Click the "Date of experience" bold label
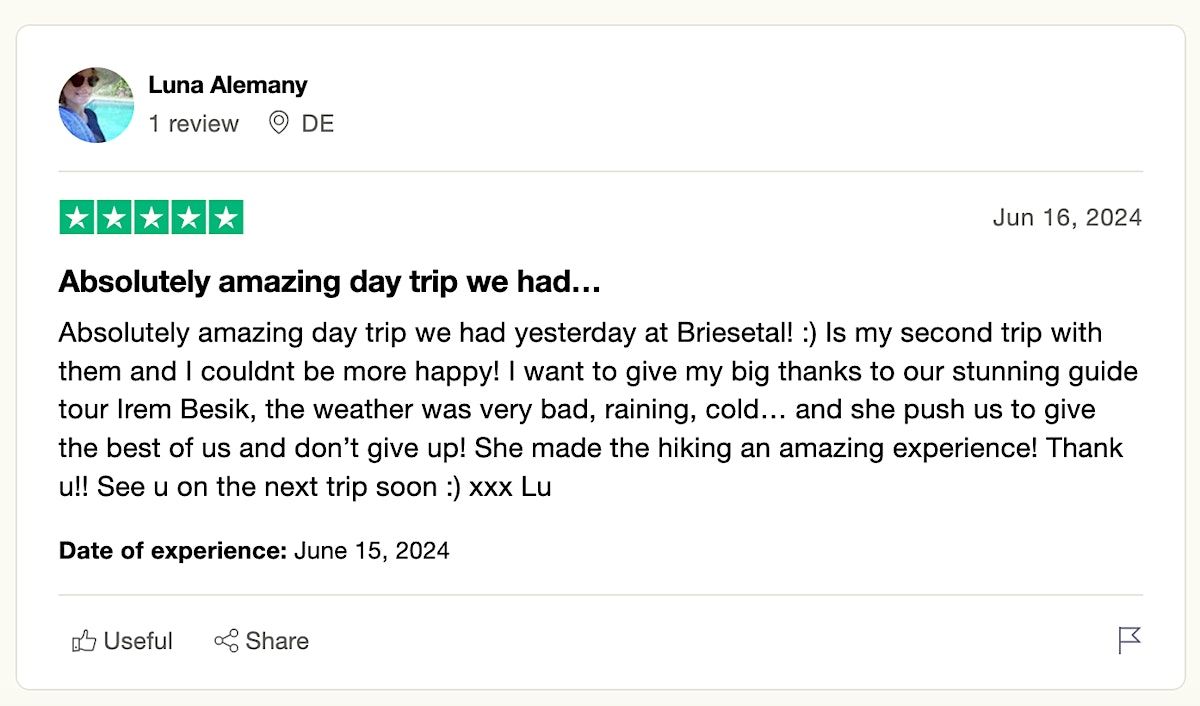 coord(173,550)
